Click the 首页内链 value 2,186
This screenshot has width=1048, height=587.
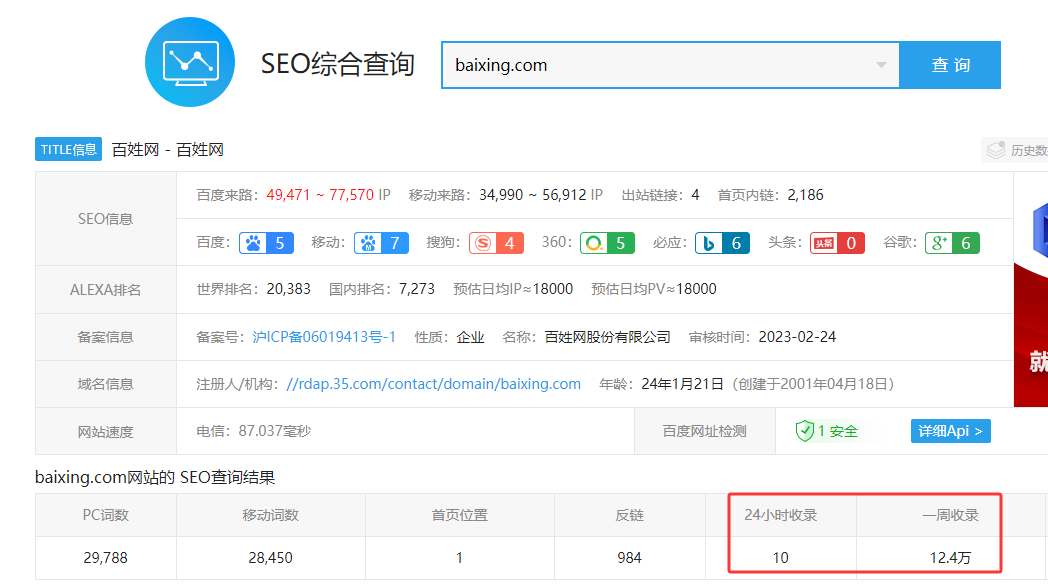click(x=805, y=195)
